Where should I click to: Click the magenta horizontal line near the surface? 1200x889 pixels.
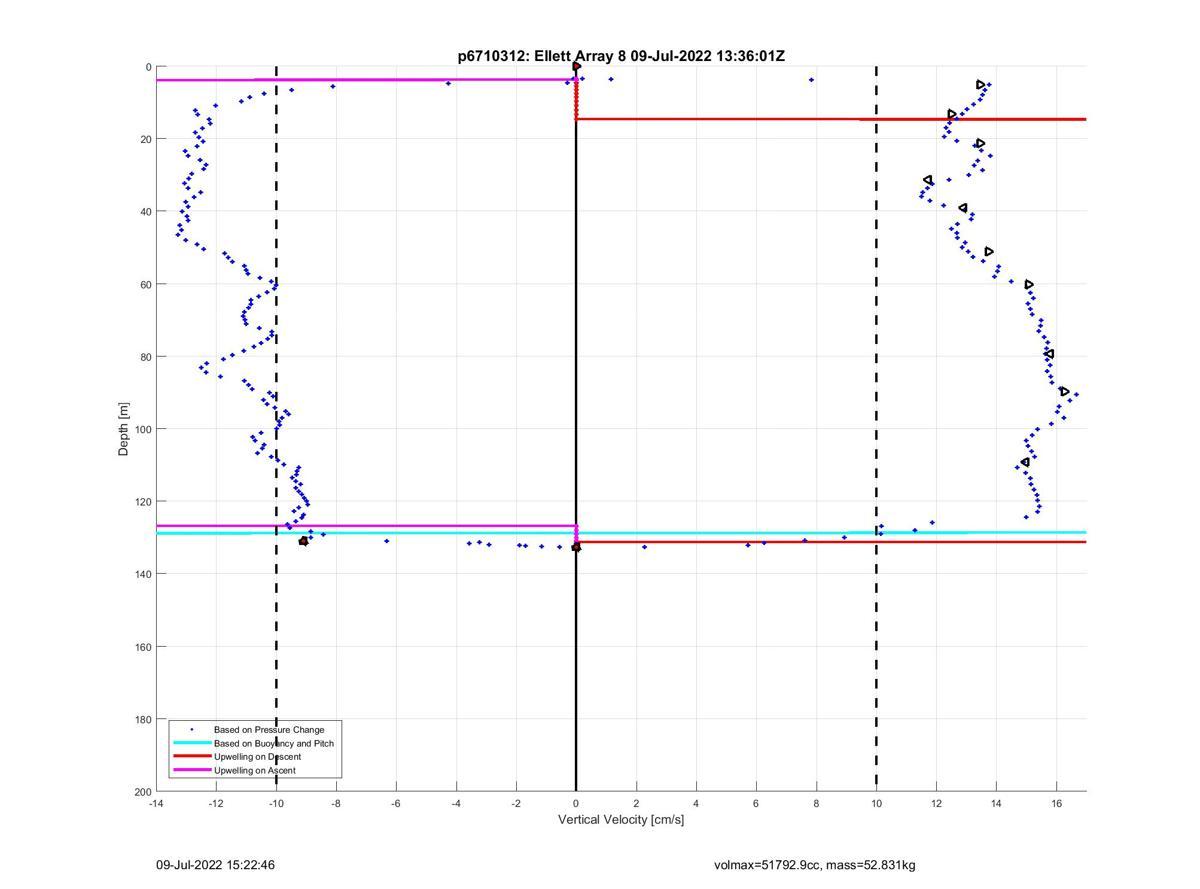pyautogui.click(x=366, y=80)
